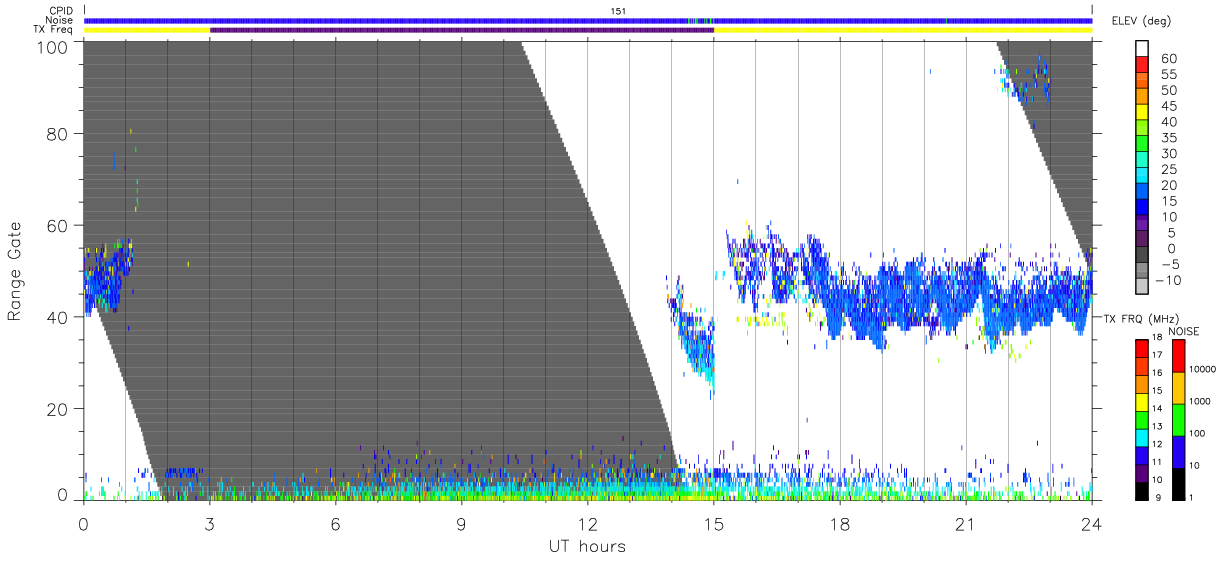Click the CPID value 151
Image resolution: width=1228 pixels, height=567 pixels.
[x=618, y=11]
